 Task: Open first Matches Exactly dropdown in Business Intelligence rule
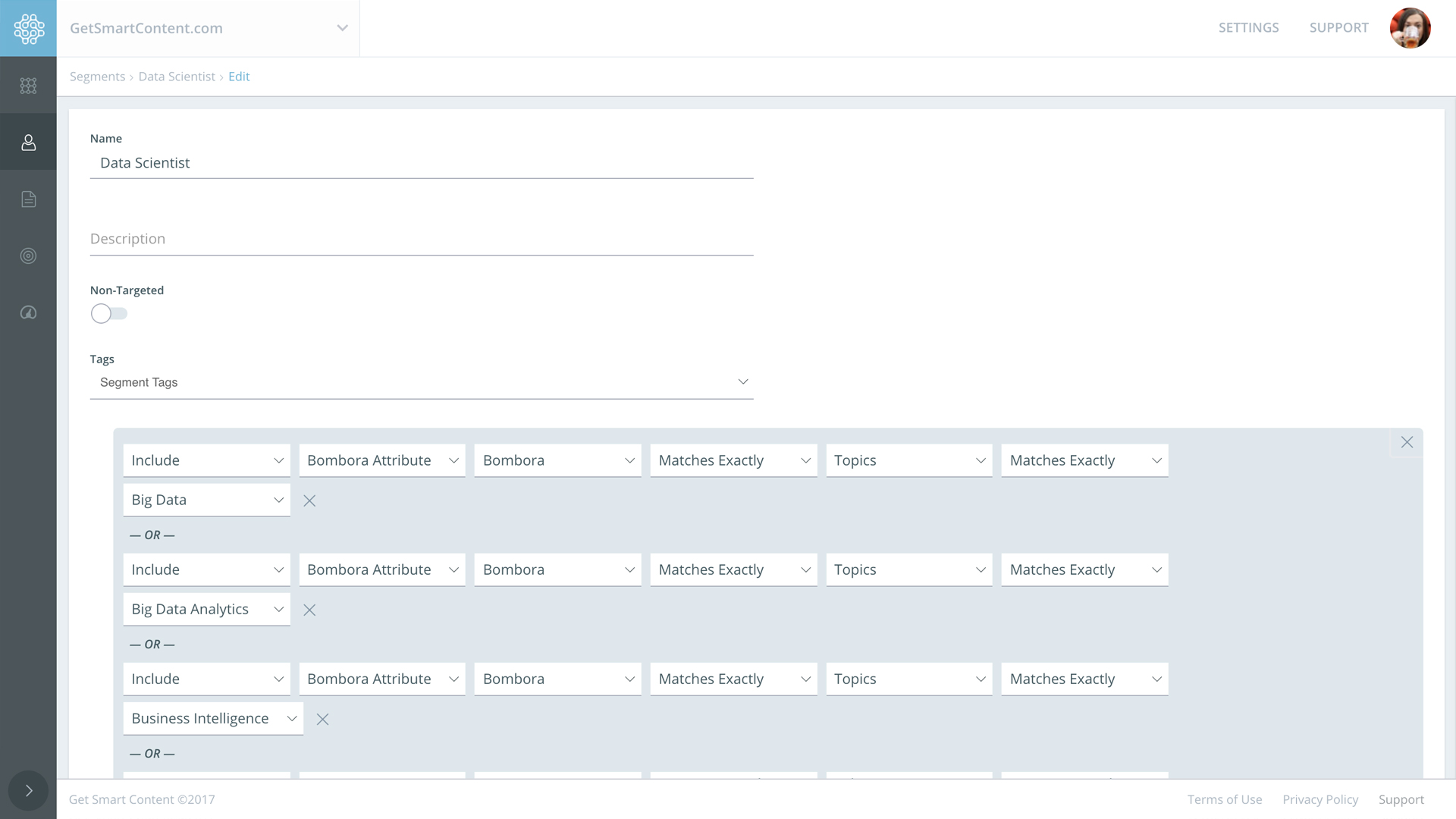pyautogui.click(x=733, y=679)
